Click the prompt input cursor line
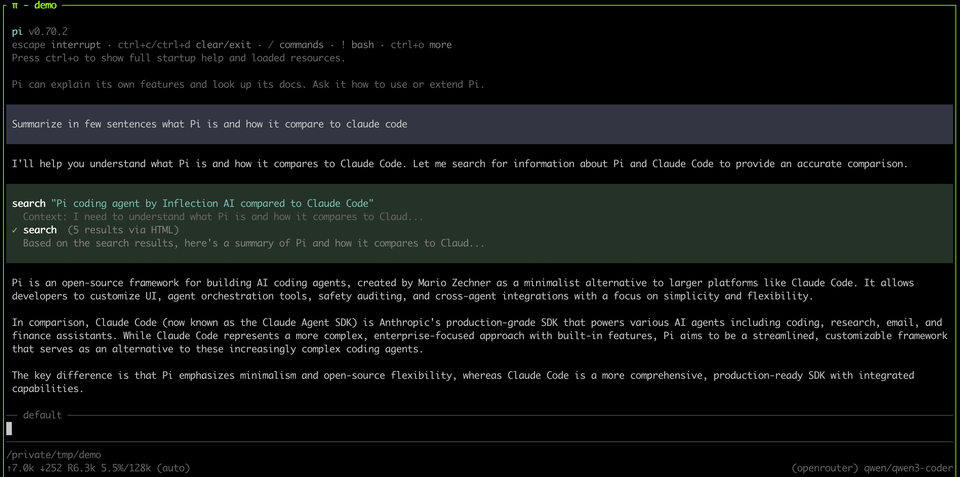Viewport: 960px width, 477px height. pyautogui.click(x=480, y=429)
